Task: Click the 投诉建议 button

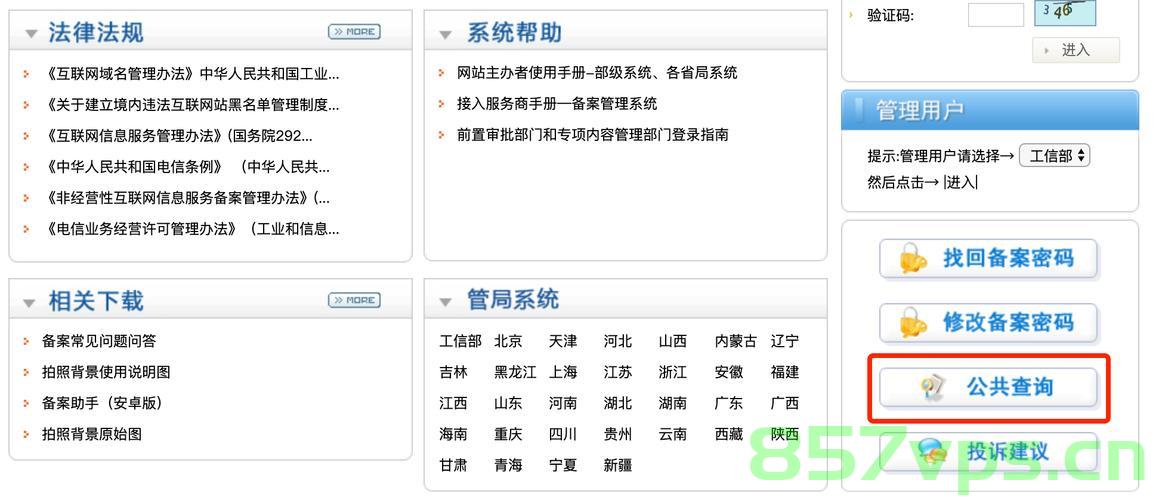Action: click(x=988, y=452)
